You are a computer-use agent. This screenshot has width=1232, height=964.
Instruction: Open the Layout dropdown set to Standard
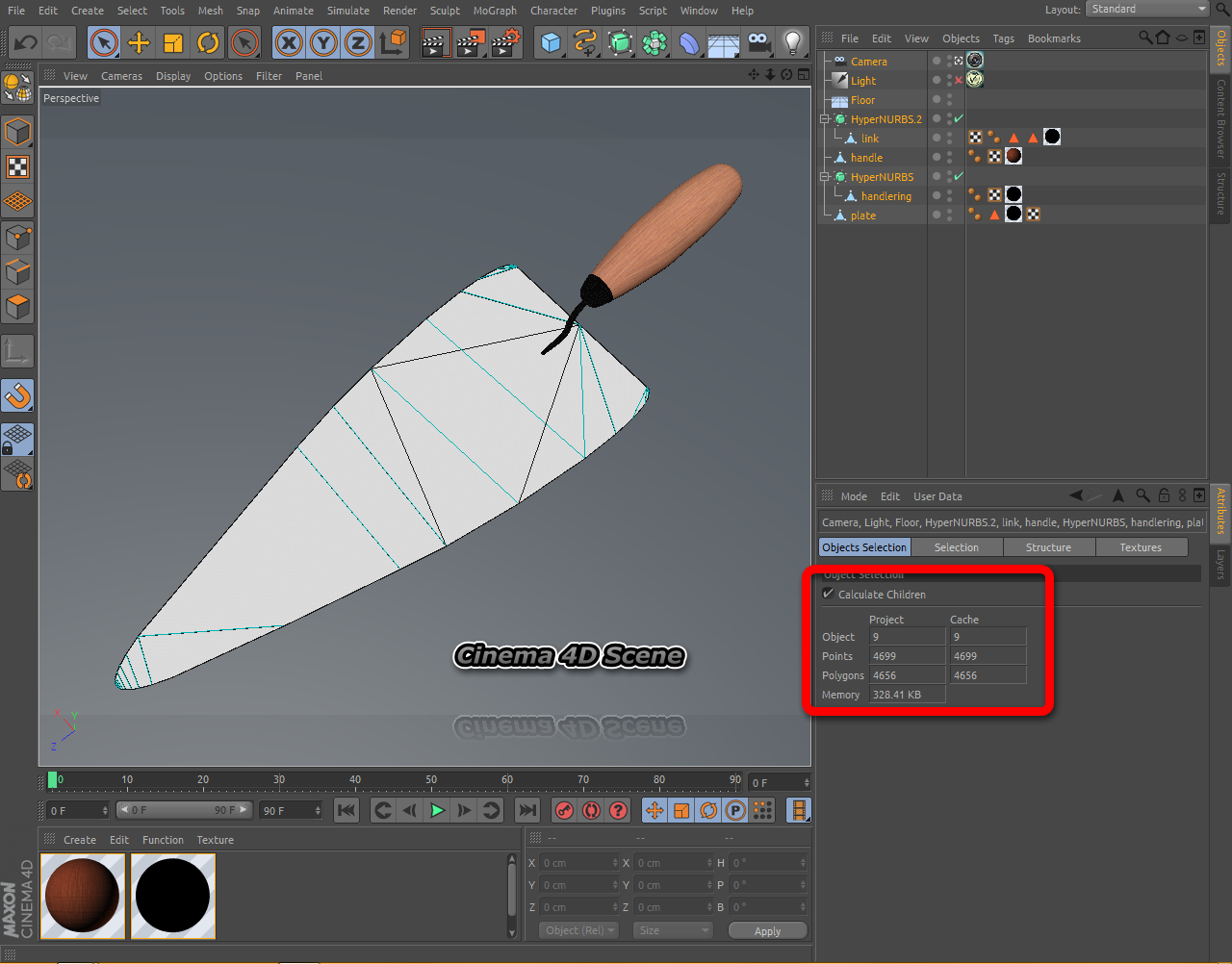click(1147, 9)
